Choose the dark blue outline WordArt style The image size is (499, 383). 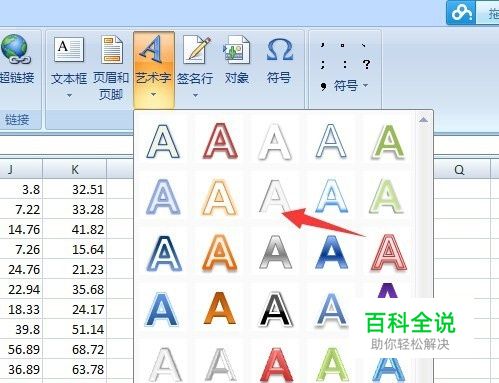pos(163,141)
